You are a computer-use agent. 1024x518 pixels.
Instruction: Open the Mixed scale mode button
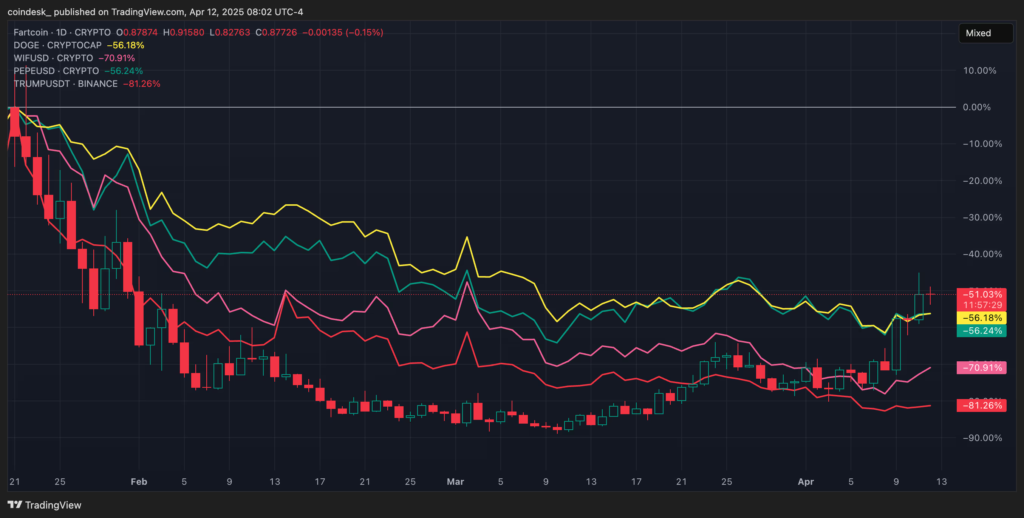pyautogui.click(x=977, y=33)
